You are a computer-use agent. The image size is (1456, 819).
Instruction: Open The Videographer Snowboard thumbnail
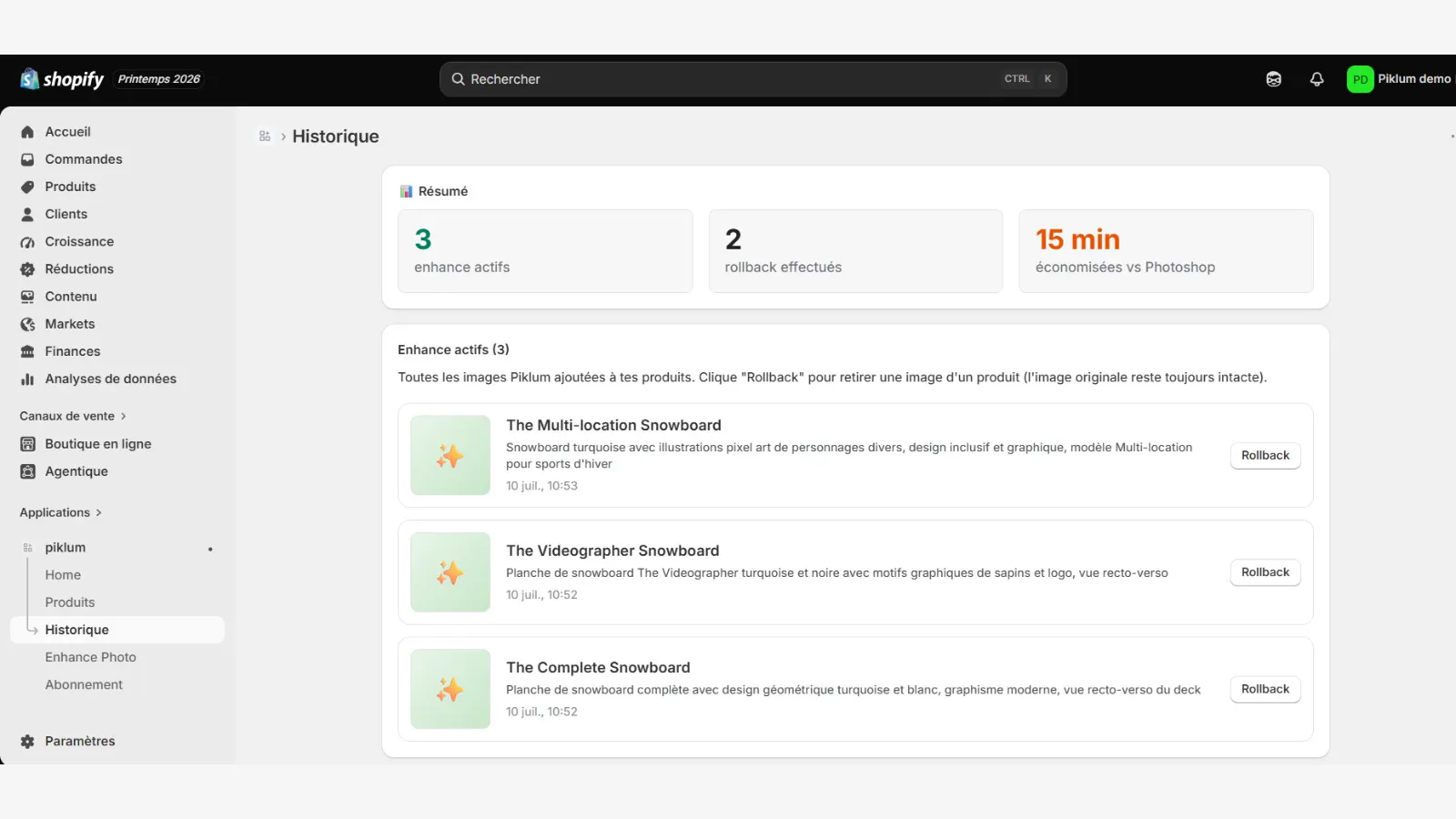[x=450, y=572]
